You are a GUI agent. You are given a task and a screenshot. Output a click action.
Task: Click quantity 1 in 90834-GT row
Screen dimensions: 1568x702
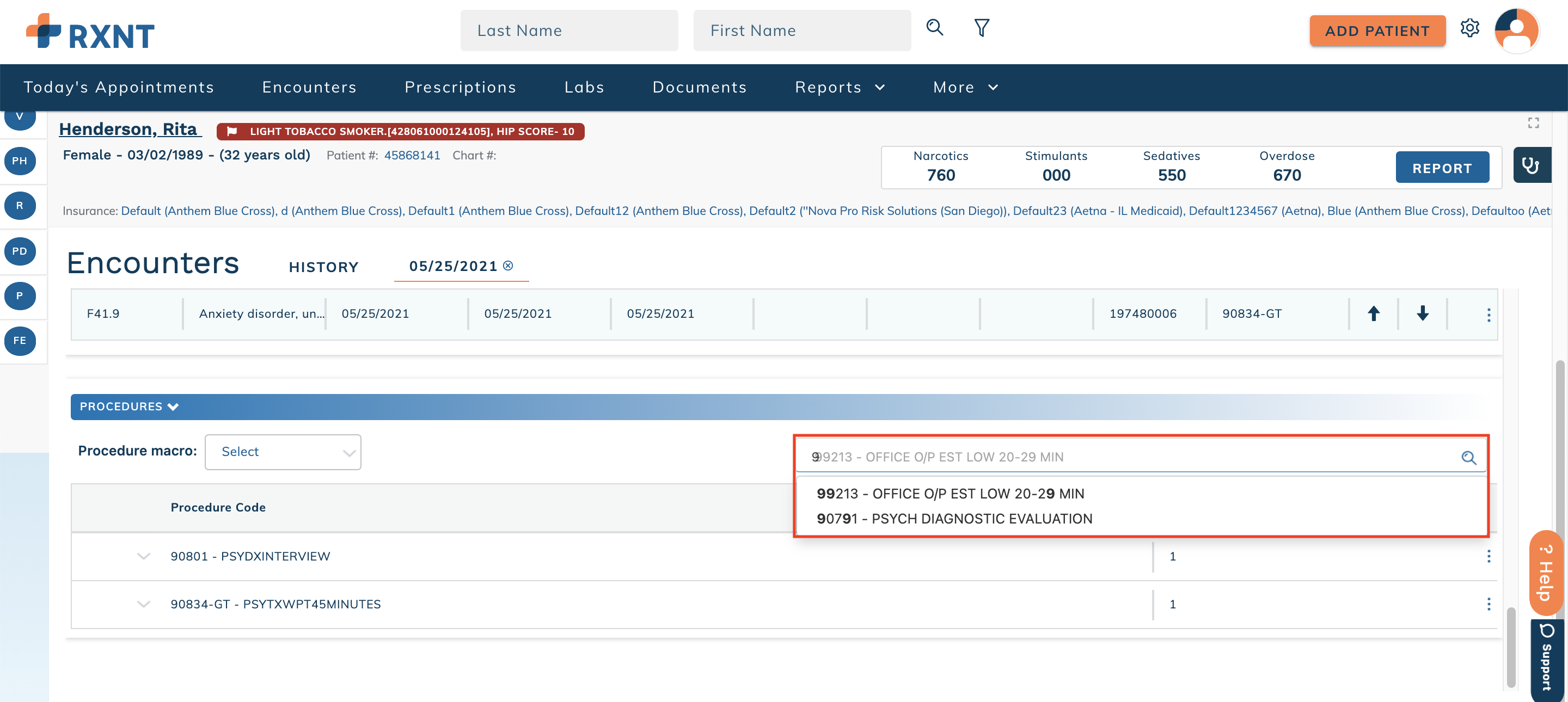[1172, 604]
